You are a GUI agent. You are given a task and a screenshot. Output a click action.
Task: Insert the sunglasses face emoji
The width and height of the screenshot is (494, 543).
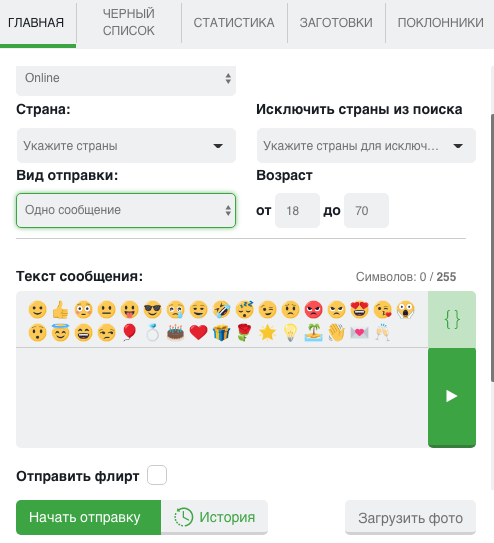coord(152,309)
